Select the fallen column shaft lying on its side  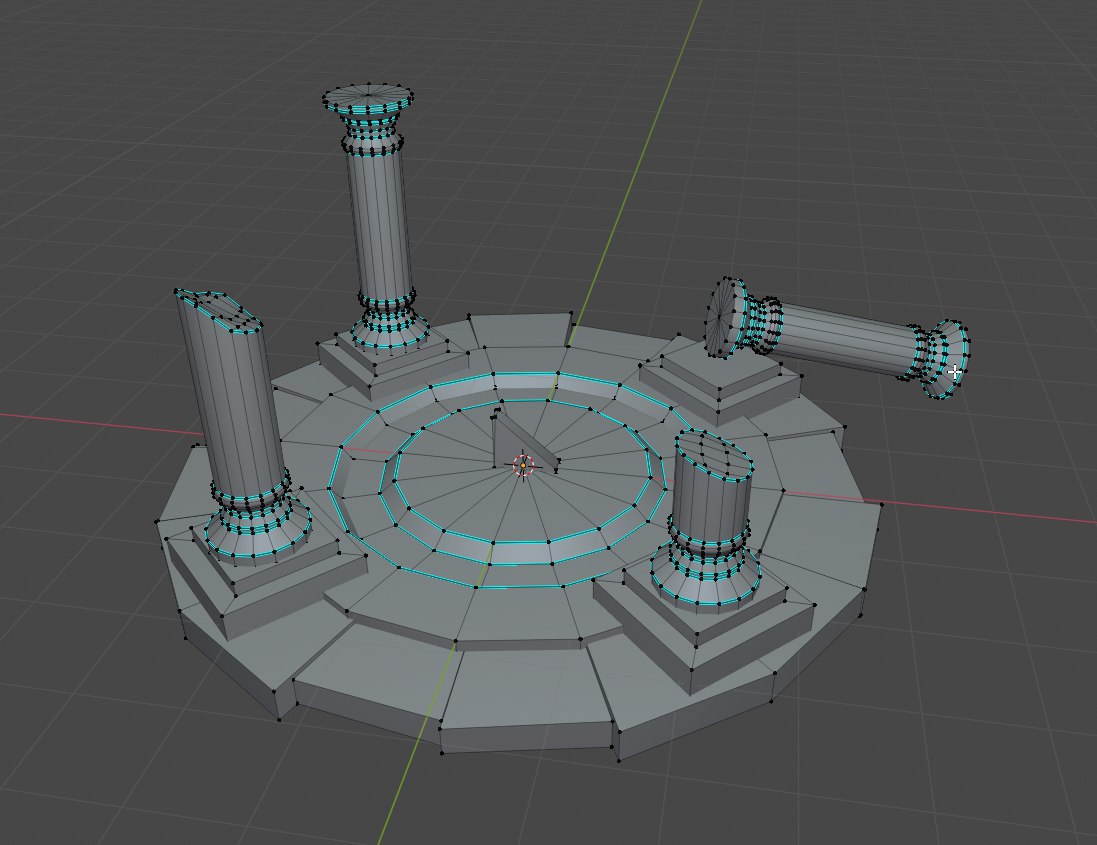[x=850, y=339]
